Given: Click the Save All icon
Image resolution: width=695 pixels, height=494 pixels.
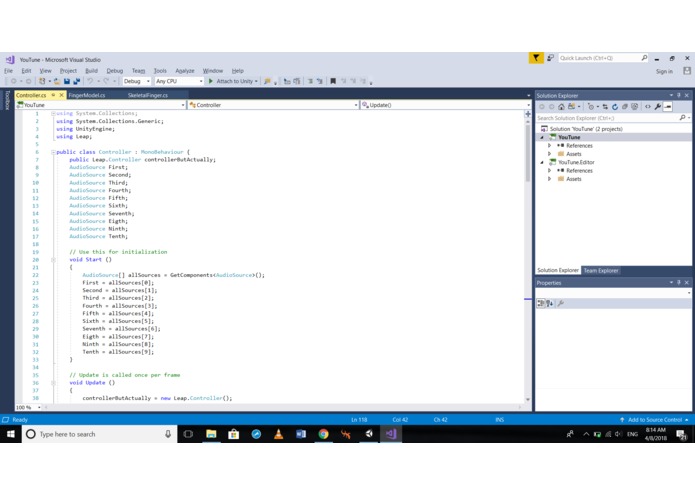Looking at the screenshot, I should point(77,82).
